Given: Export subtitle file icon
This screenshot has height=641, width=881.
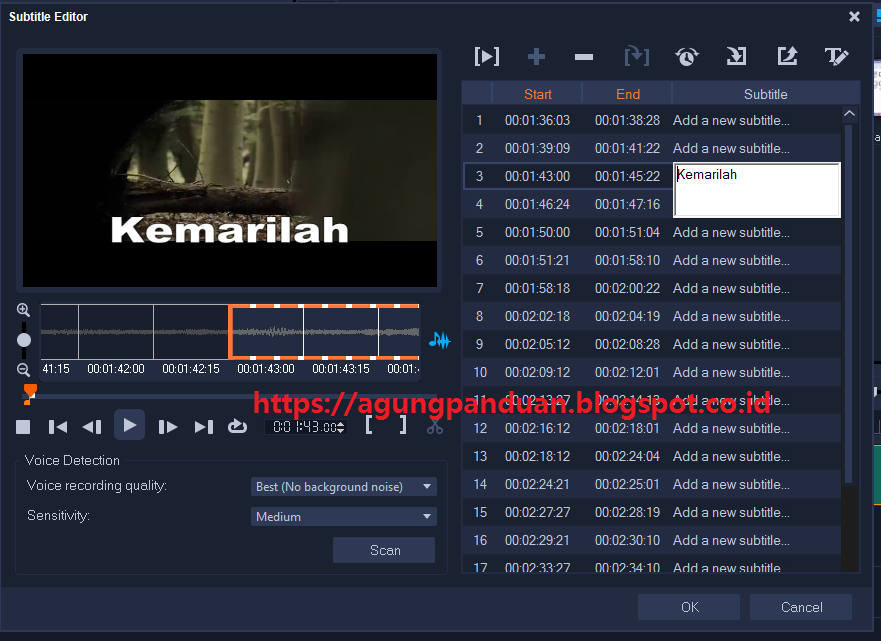Looking at the screenshot, I should click(787, 57).
